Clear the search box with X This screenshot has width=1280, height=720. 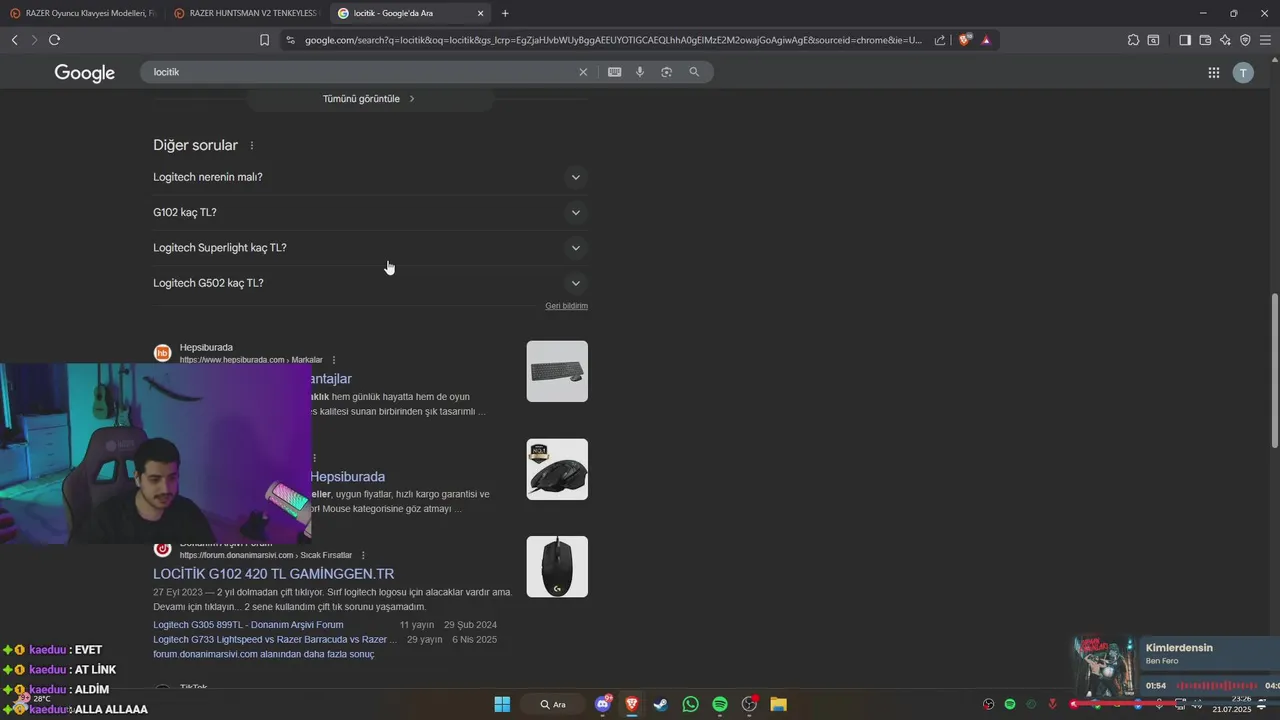583,72
